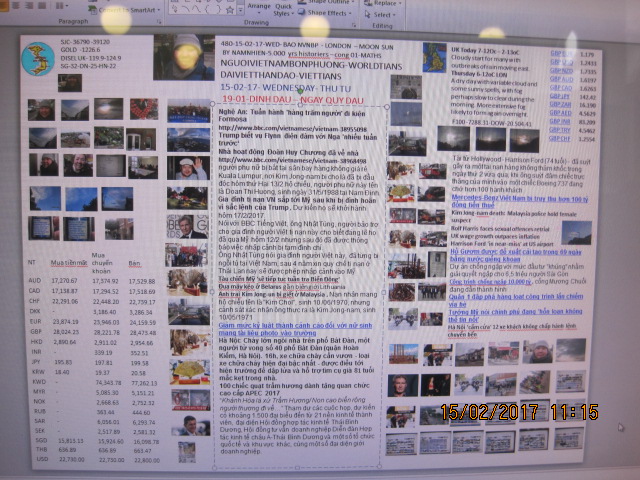Open 'Trưởng Mỹ nói chính phủ' headline link

pos(515,315)
